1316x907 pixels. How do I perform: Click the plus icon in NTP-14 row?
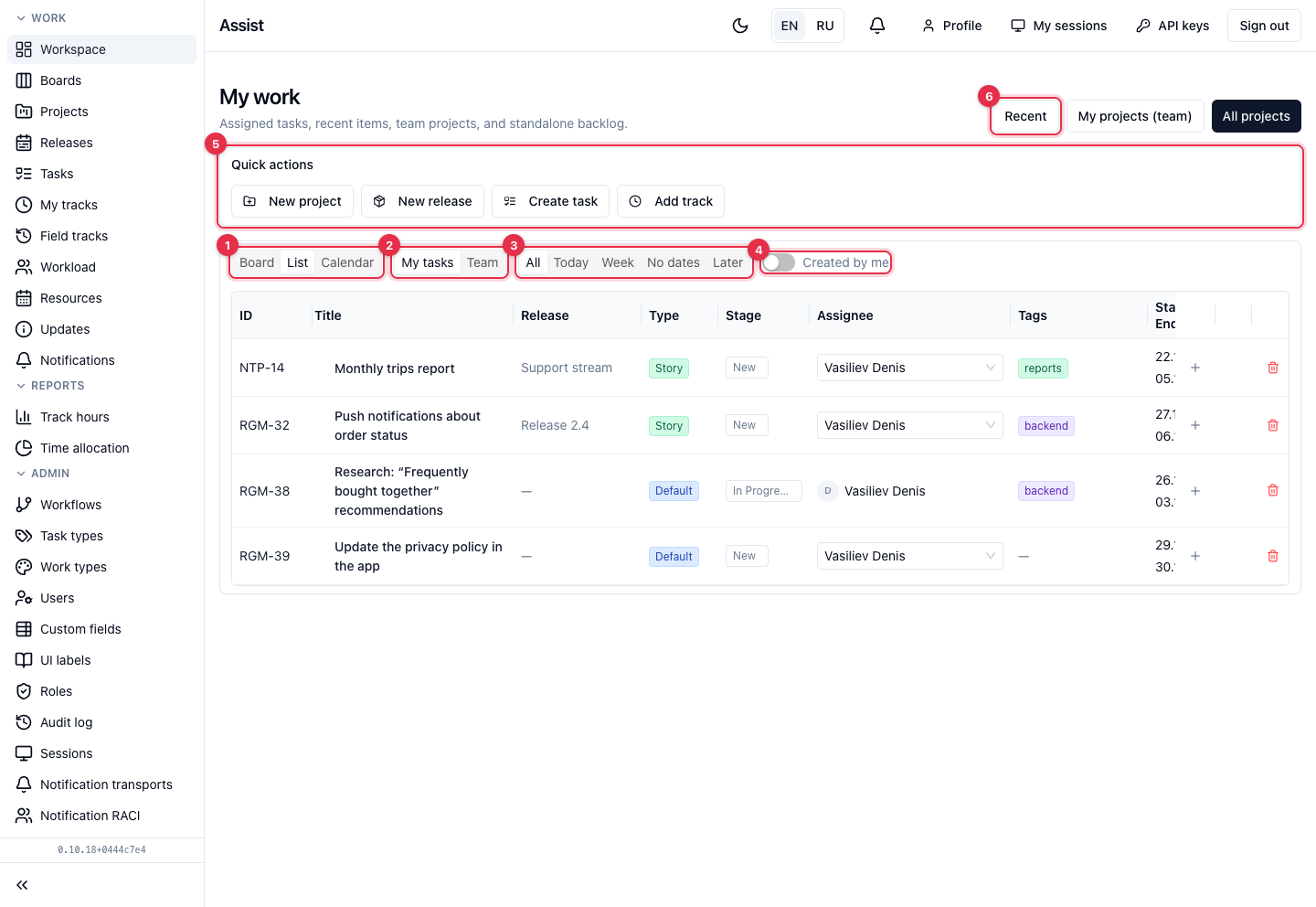1195,368
